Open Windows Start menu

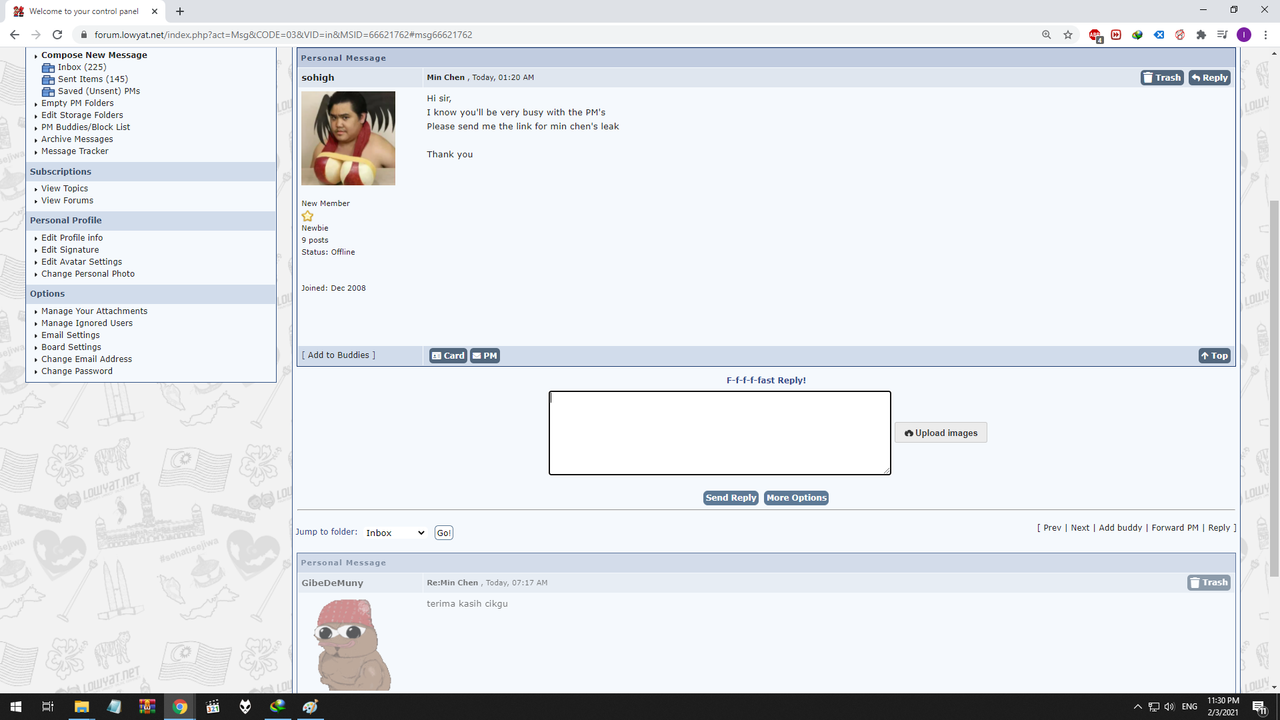[16, 707]
